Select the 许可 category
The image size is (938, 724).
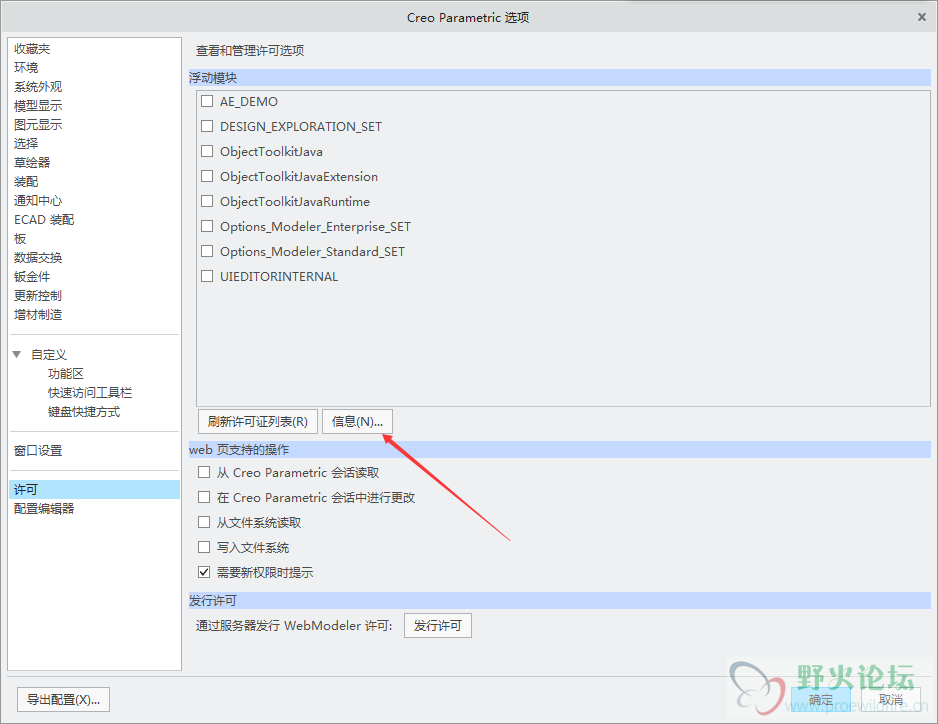95,489
